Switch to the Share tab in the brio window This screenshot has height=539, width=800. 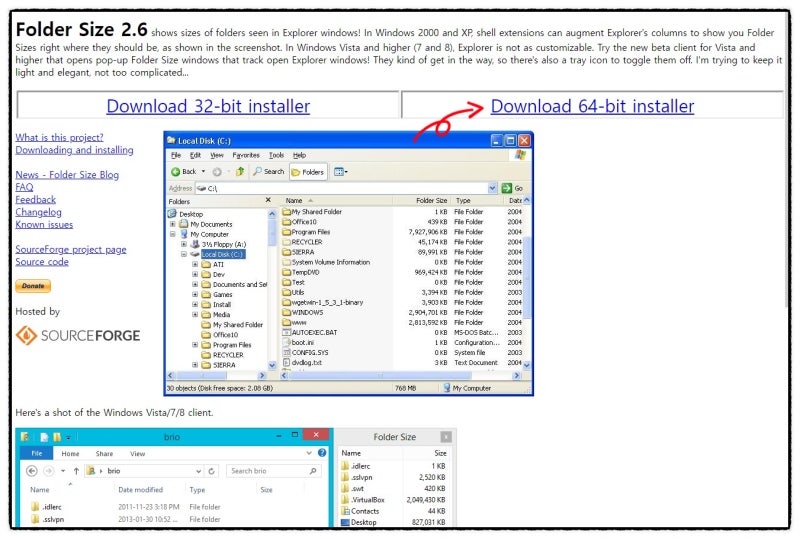point(104,453)
